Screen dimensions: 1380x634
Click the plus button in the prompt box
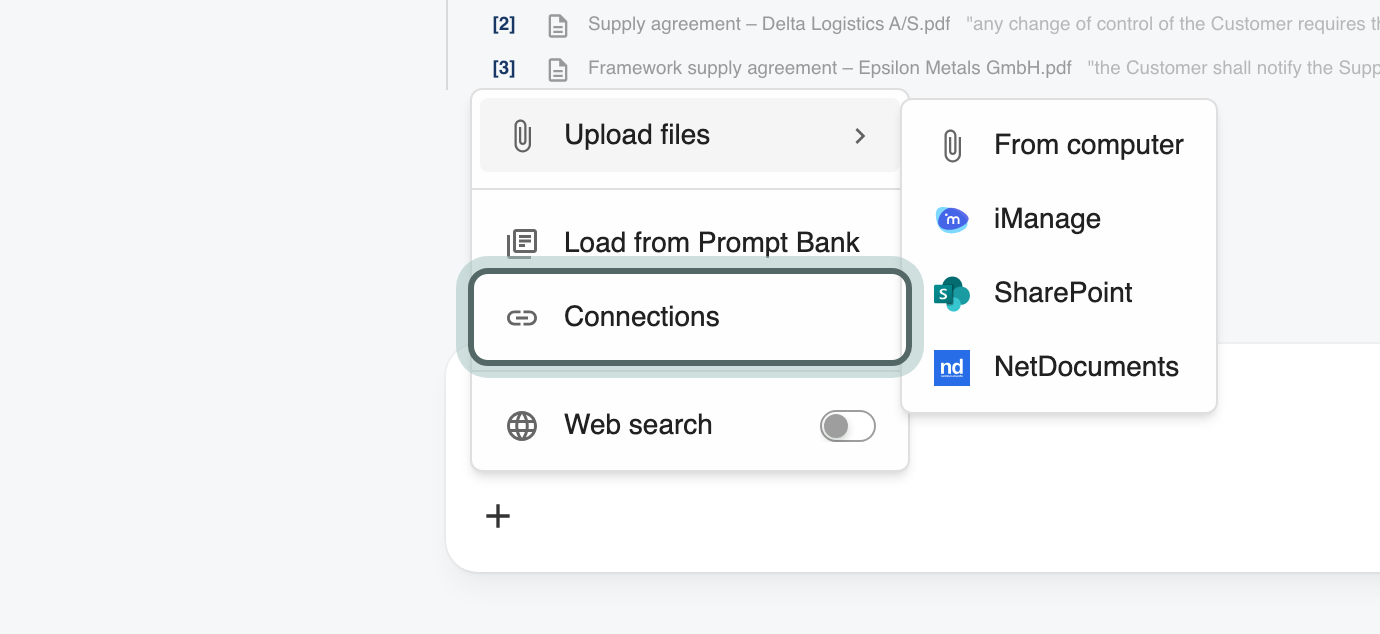pos(498,516)
